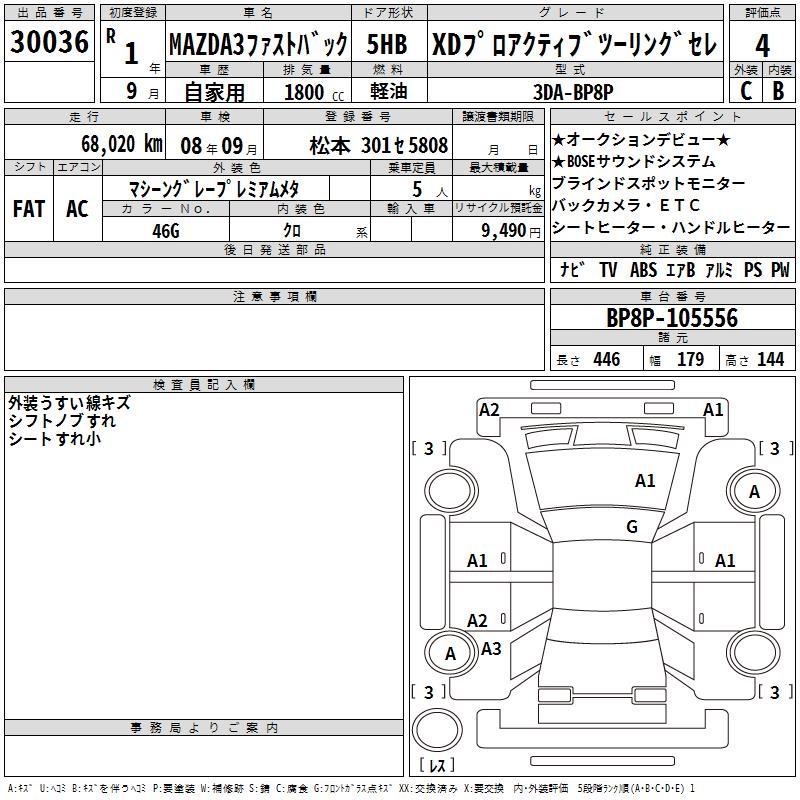Click the 注意事項欄 header

(x=274, y=296)
